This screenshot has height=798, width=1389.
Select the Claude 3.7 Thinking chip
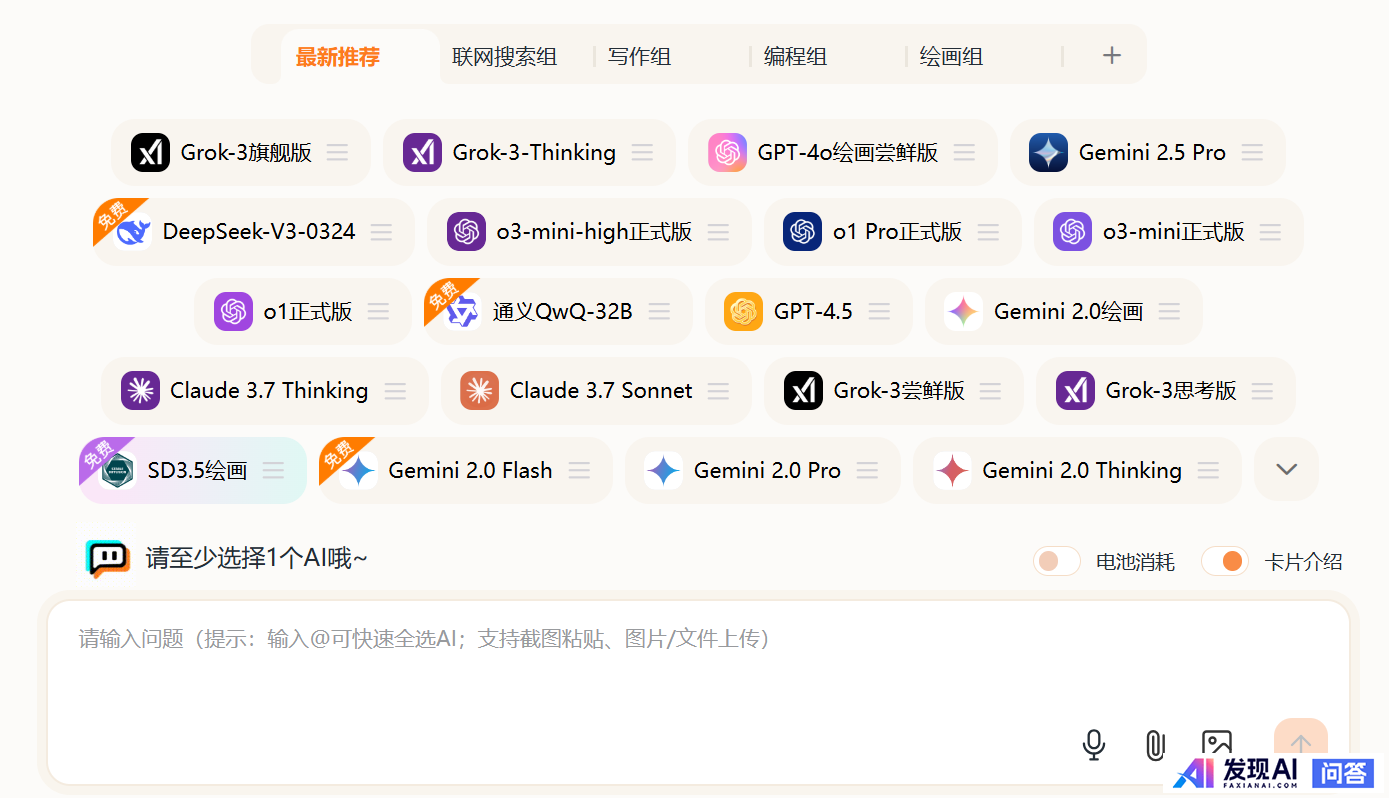(265, 391)
